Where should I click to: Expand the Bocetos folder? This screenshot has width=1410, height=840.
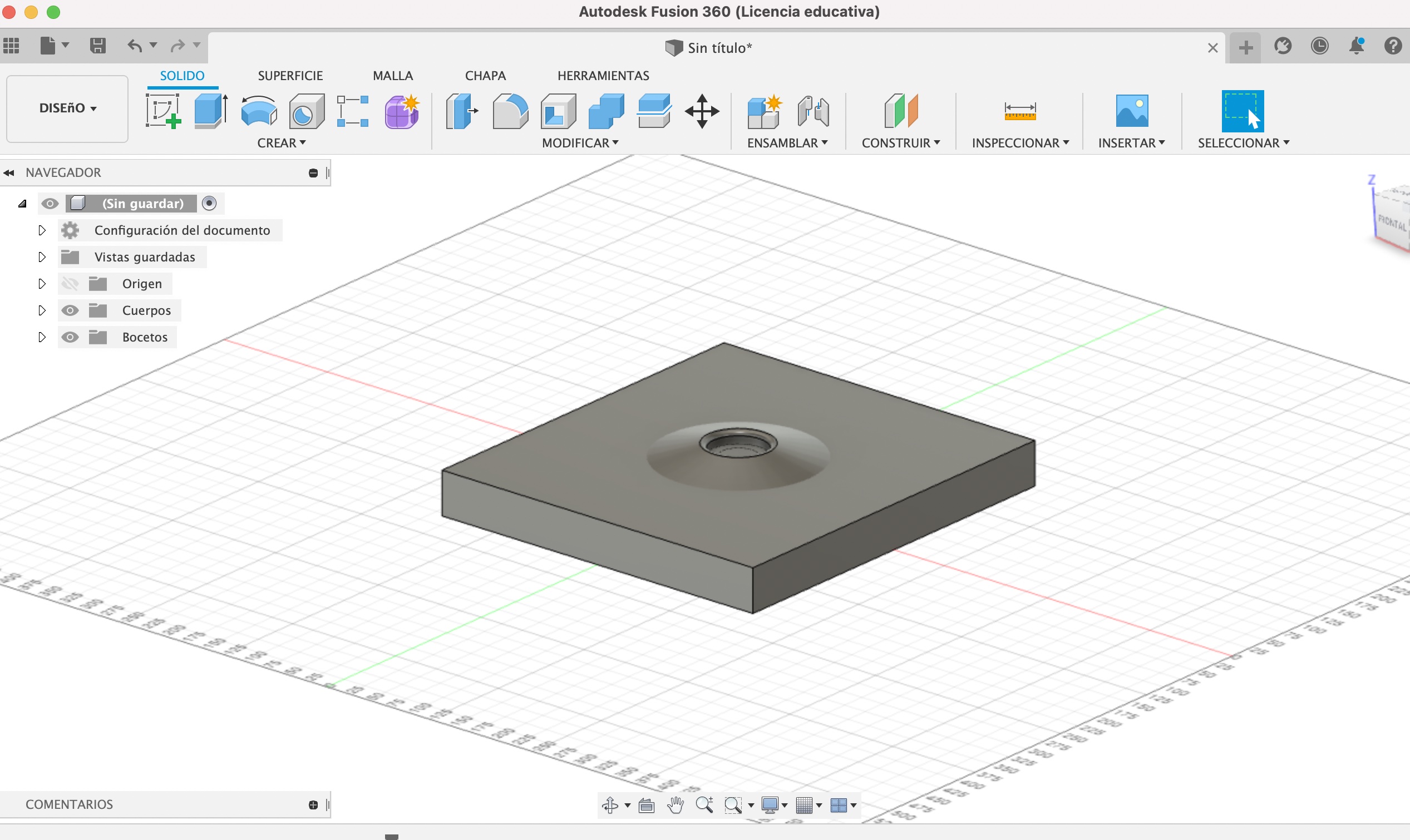coord(42,337)
